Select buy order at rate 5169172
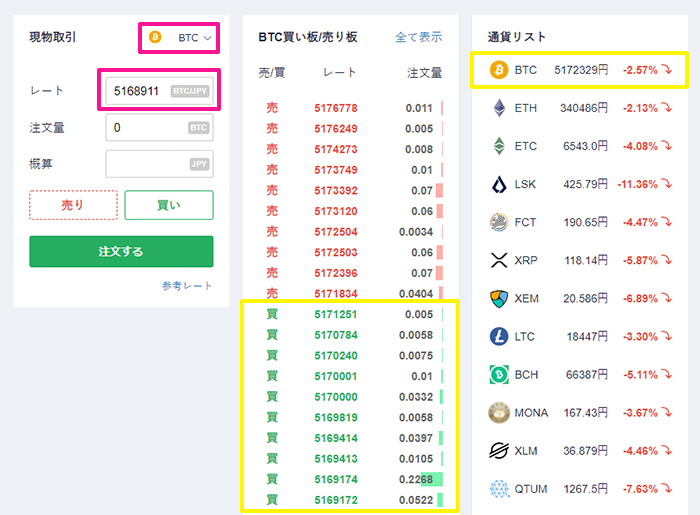The height and width of the screenshot is (515, 700). tap(351, 500)
